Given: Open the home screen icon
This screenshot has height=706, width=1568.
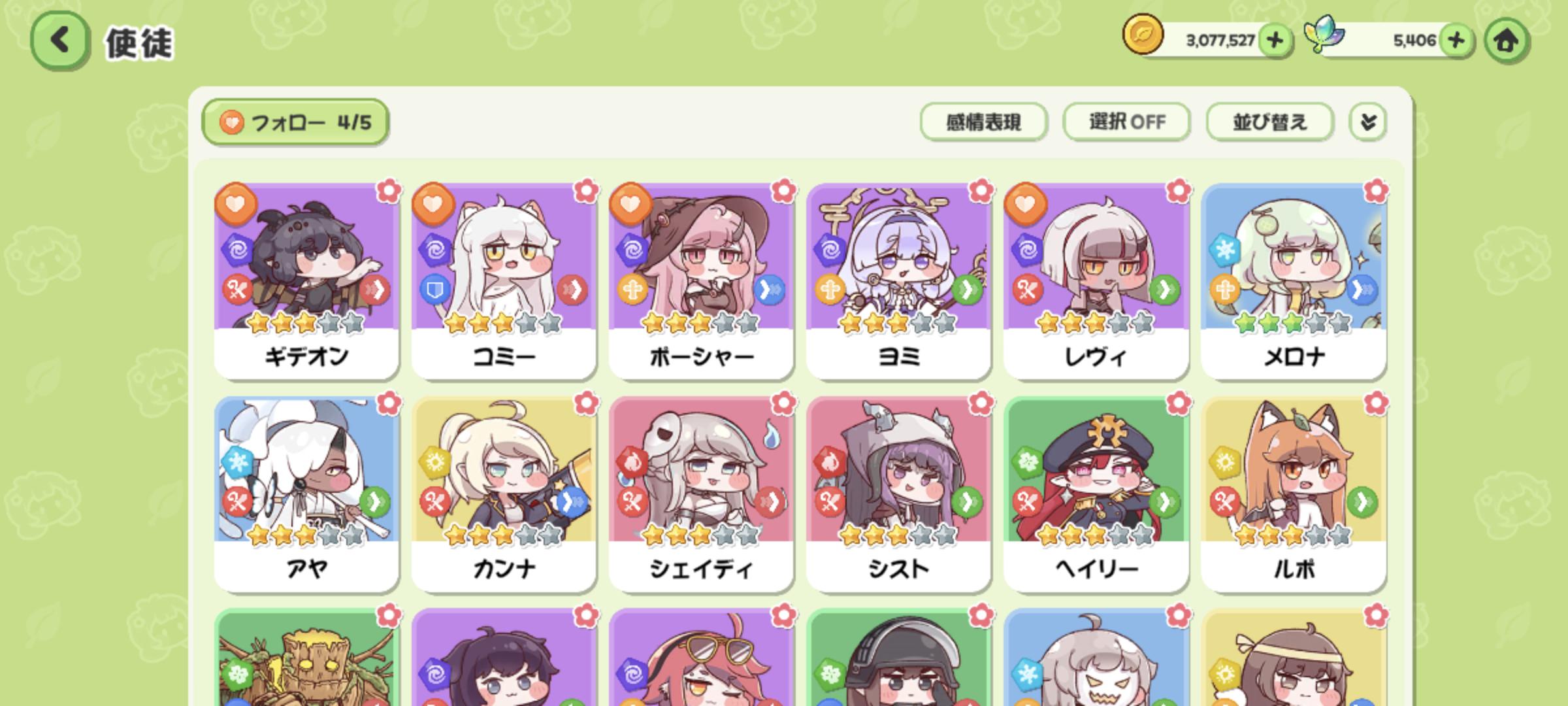Looking at the screenshot, I should [x=1507, y=41].
